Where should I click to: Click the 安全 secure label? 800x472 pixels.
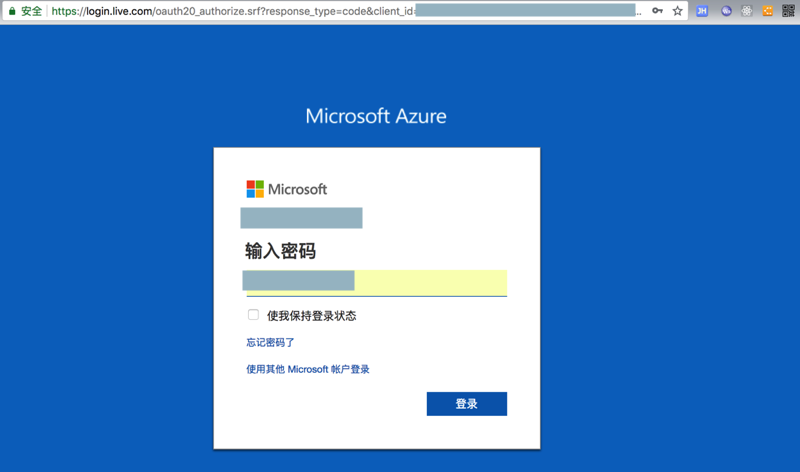tap(31, 11)
